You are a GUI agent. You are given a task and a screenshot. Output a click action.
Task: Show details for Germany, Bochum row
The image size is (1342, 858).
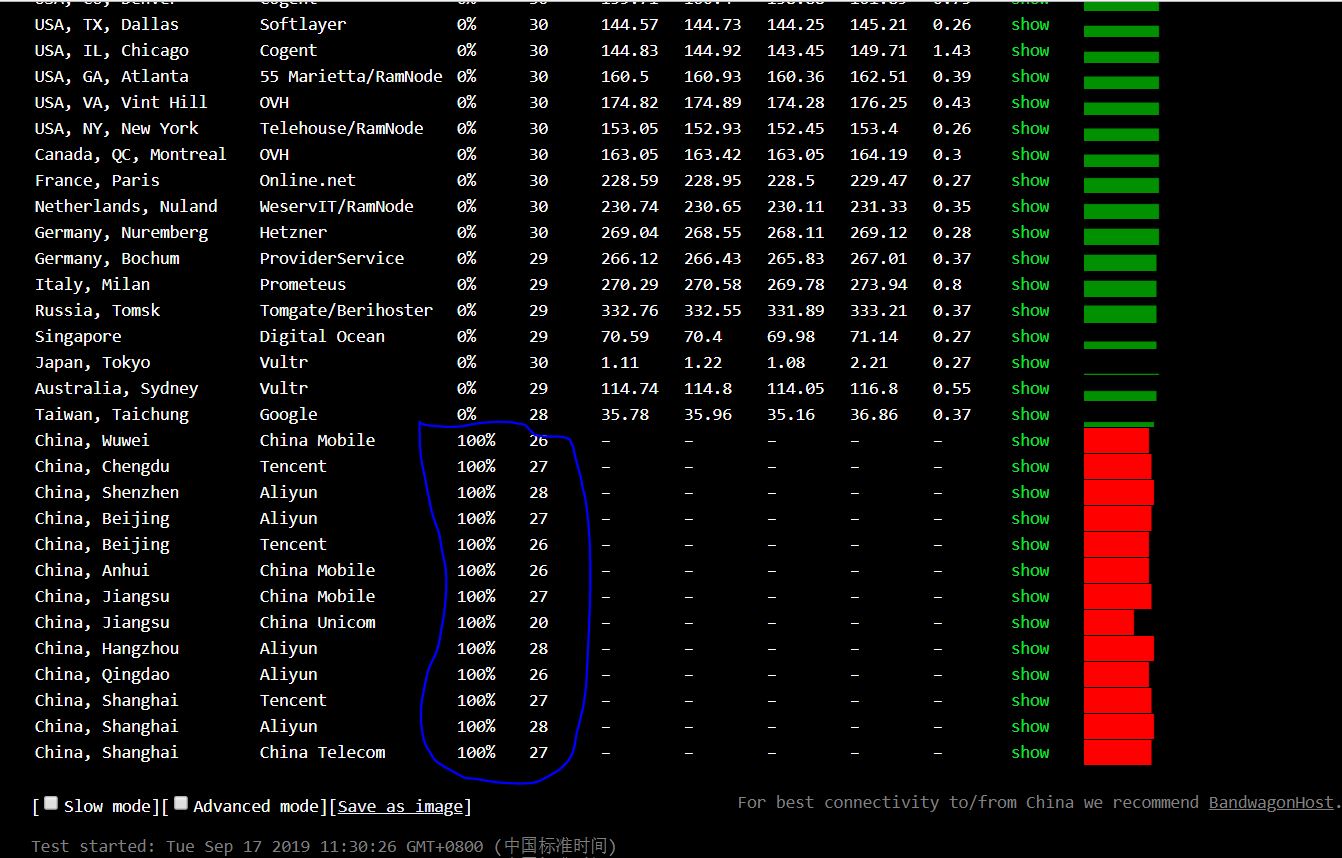click(x=1030, y=258)
